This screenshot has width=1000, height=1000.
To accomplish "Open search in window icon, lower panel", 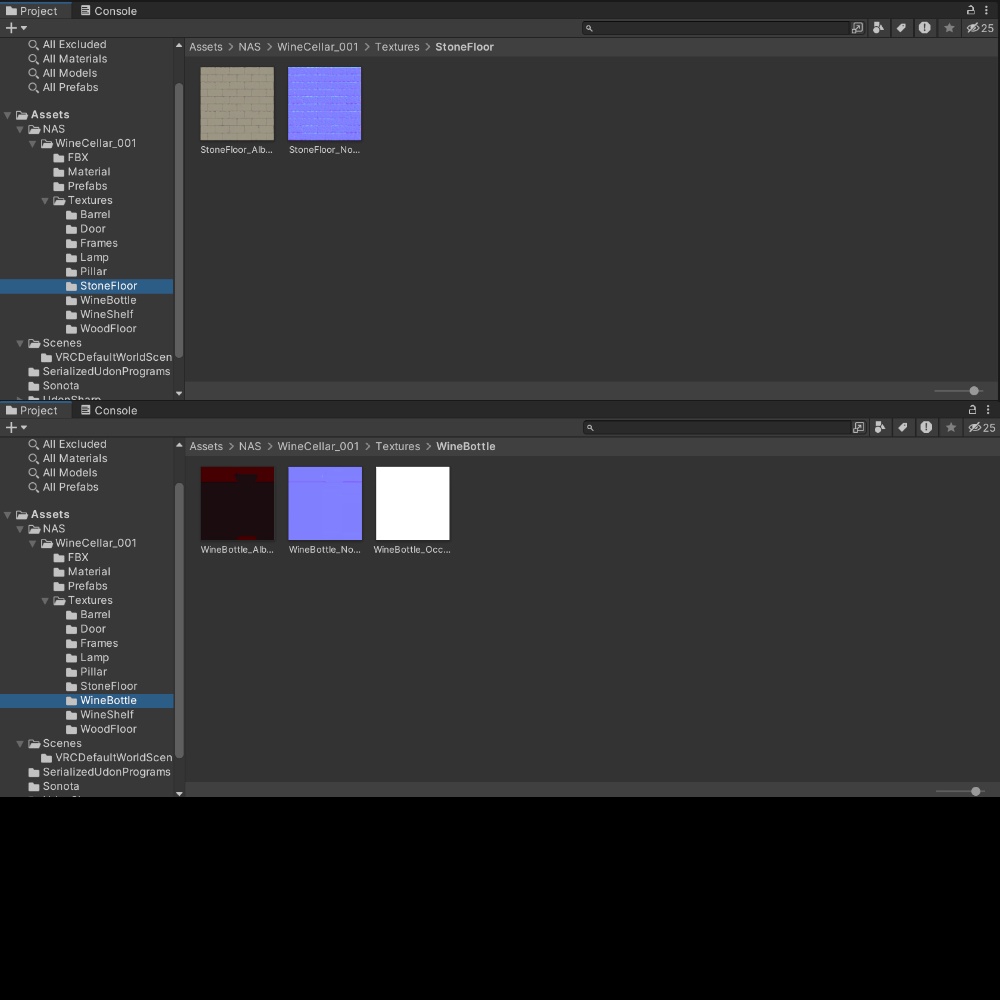I will tap(858, 427).
